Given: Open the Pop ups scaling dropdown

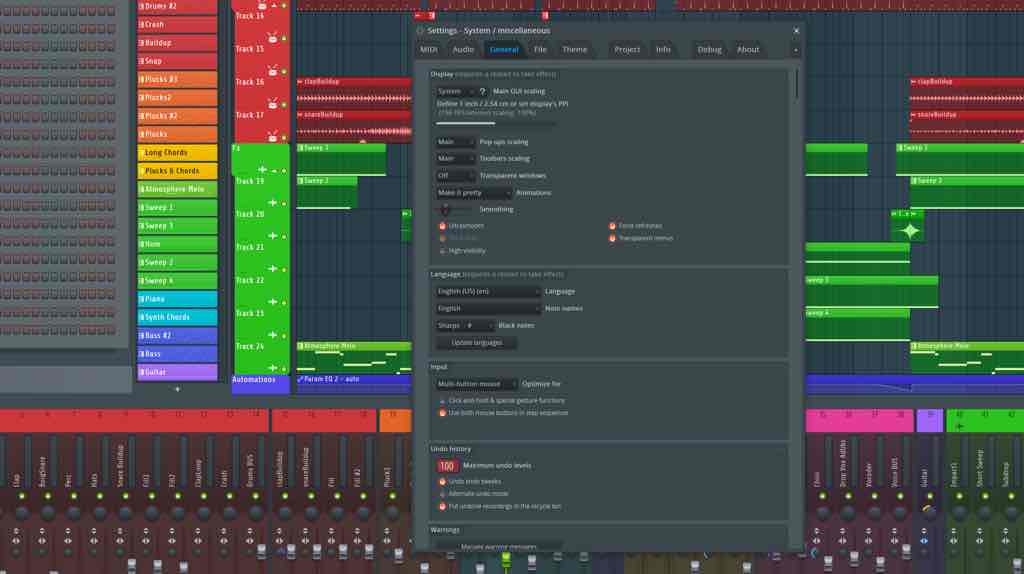Looking at the screenshot, I should pos(455,142).
